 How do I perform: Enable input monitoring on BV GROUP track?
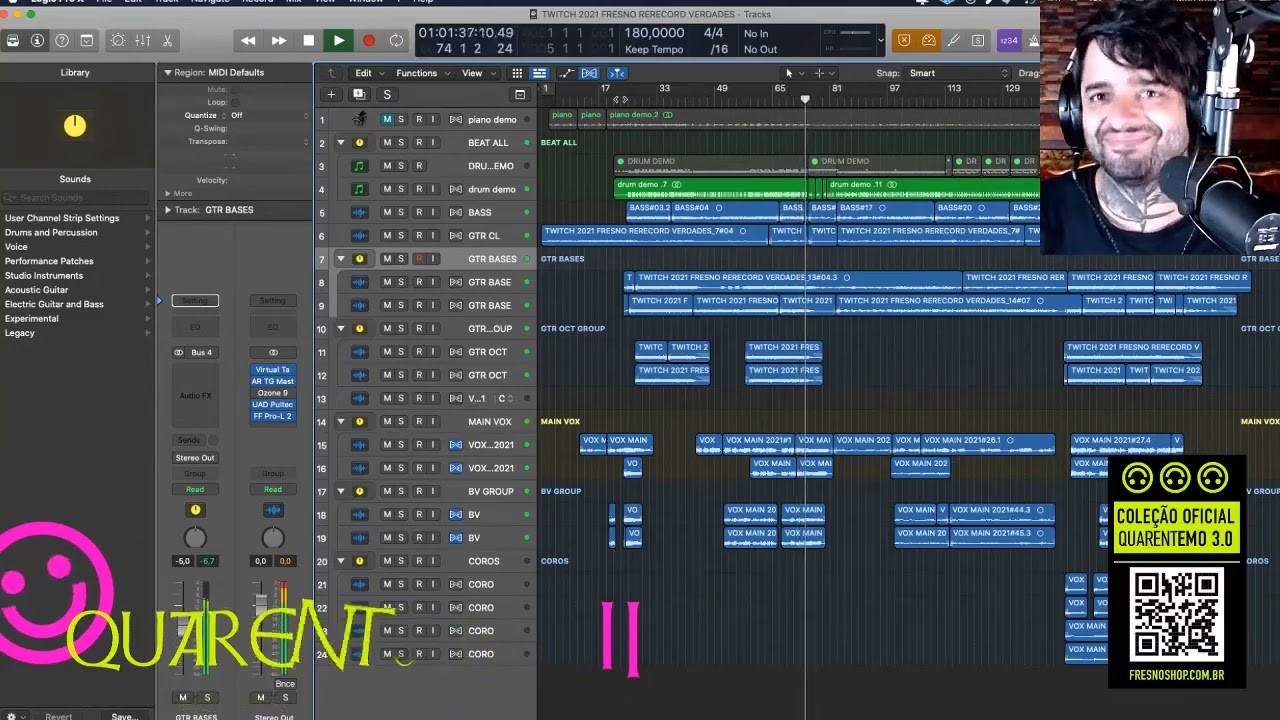(433, 492)
